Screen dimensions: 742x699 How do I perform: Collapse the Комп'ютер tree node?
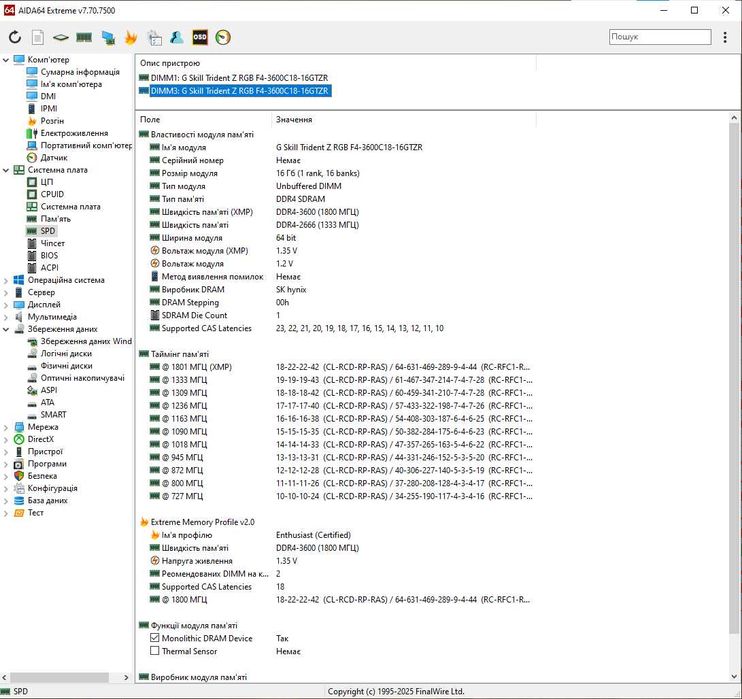pos(6,60)
